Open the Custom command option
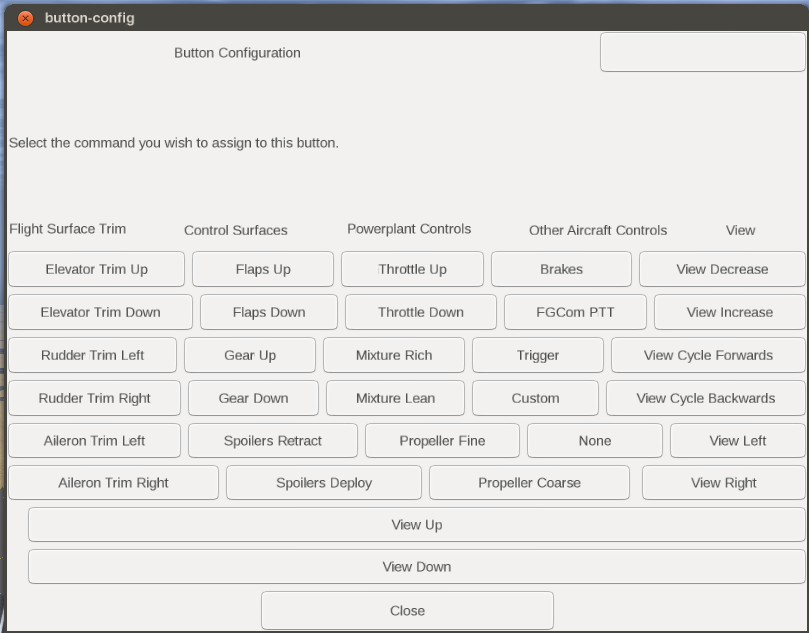Image resolution: width=809 pixels, height=633 pixels. pos(536,398)
